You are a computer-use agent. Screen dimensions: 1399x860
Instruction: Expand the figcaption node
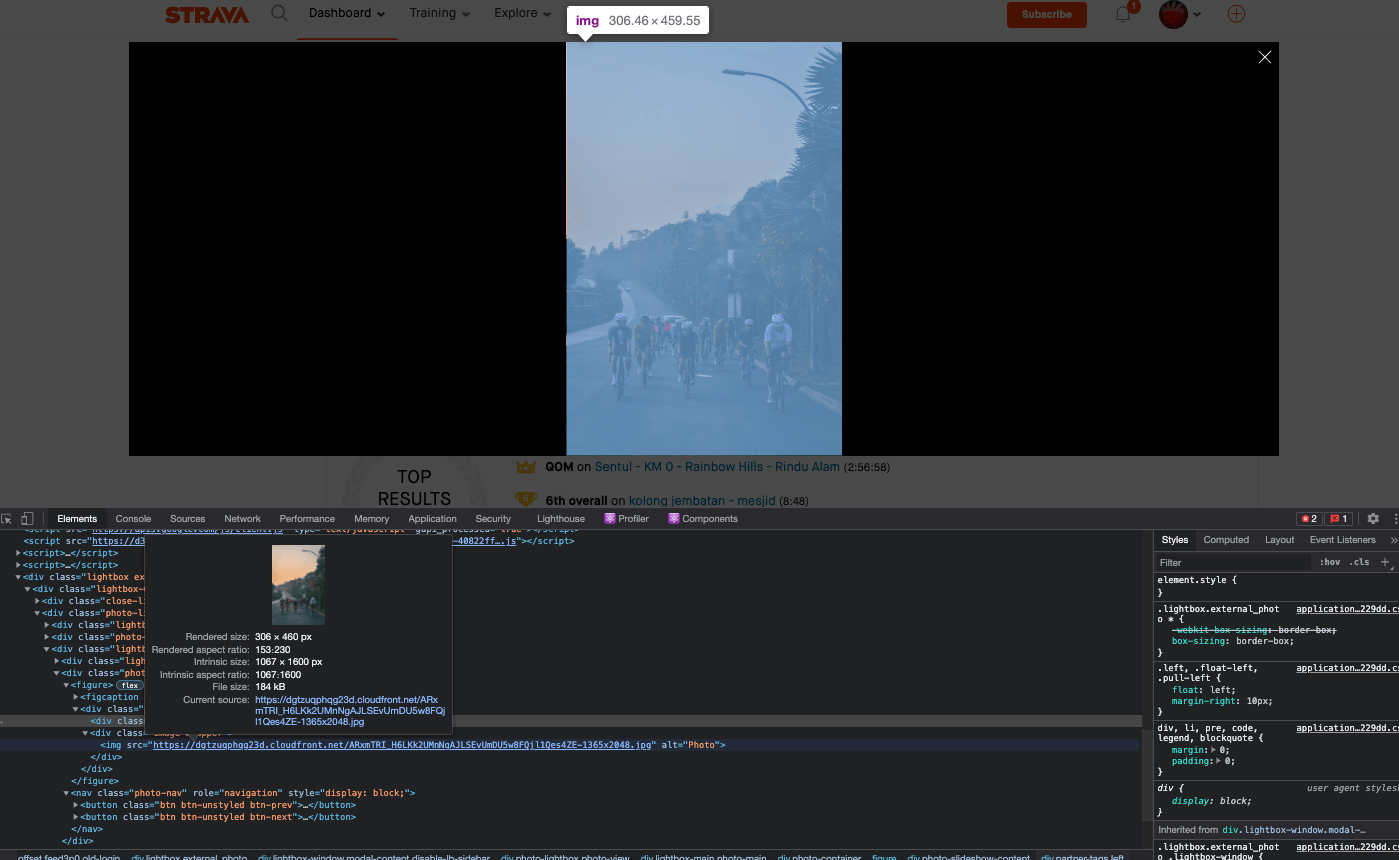tap(76, 697)
